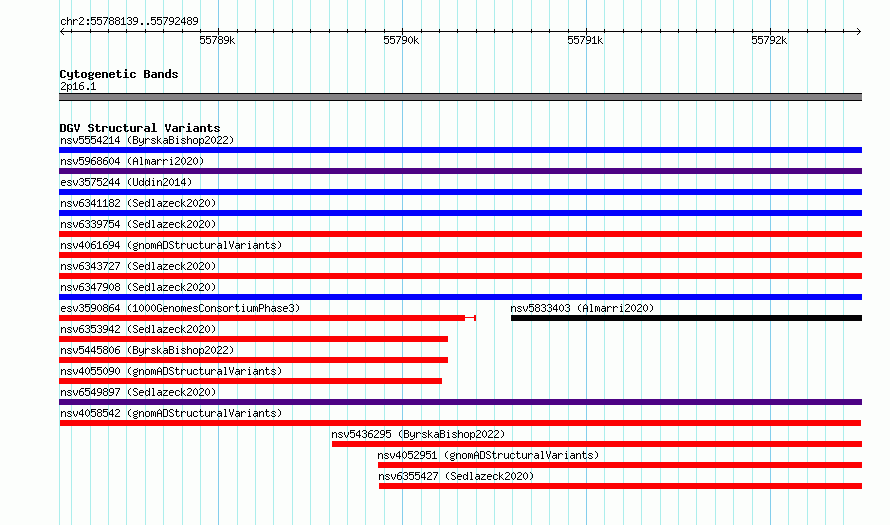Click the Cytogenetic Bands track title
The image size is (890, 525).
coord(119,74)
